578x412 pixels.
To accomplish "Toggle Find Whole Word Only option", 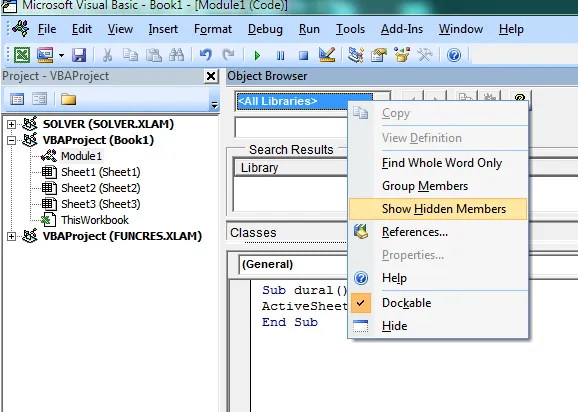I will [438, 163].
